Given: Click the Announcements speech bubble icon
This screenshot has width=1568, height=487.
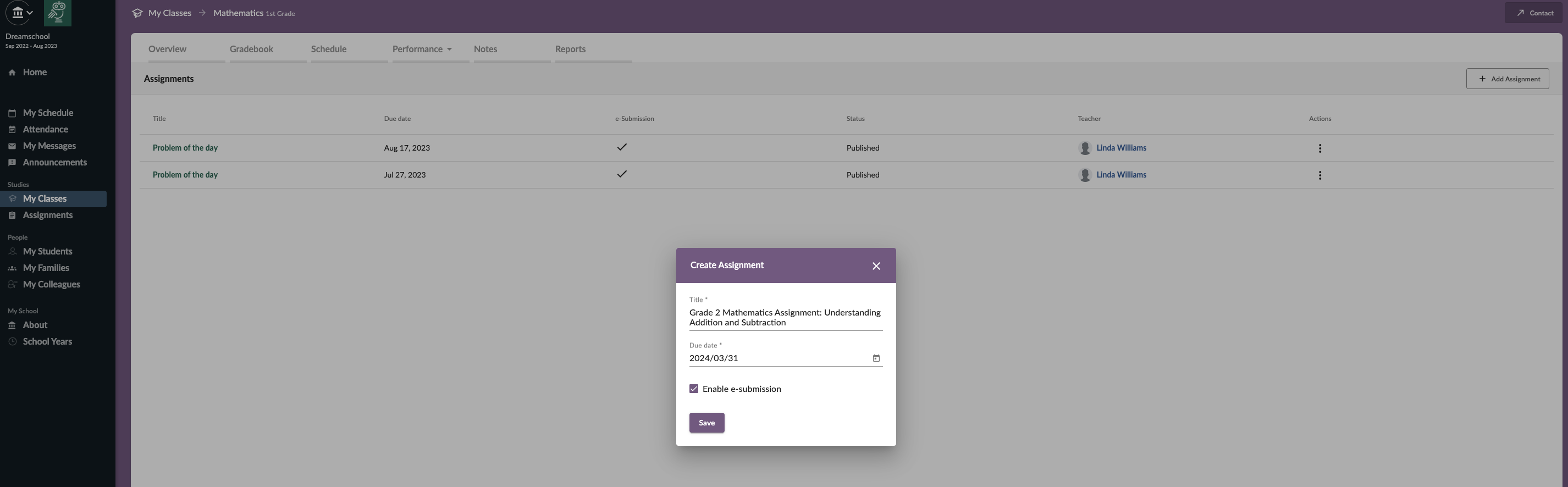Looking at the screenshot, I should pos(12,163).
